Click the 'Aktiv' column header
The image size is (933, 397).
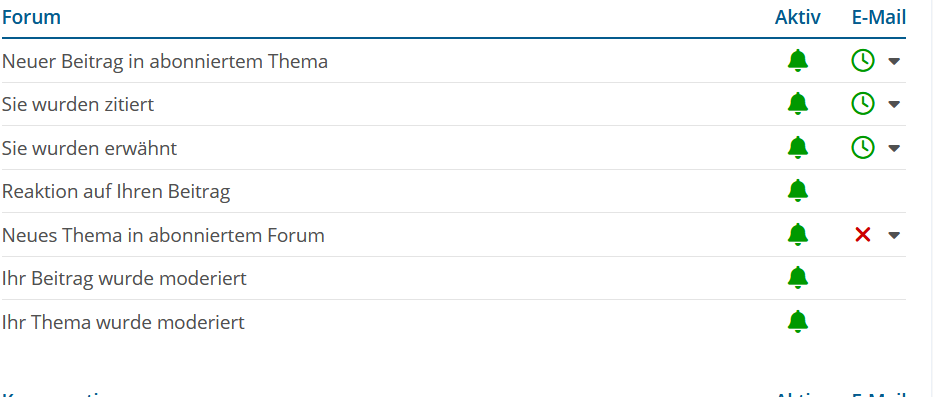tap(797, 17)
